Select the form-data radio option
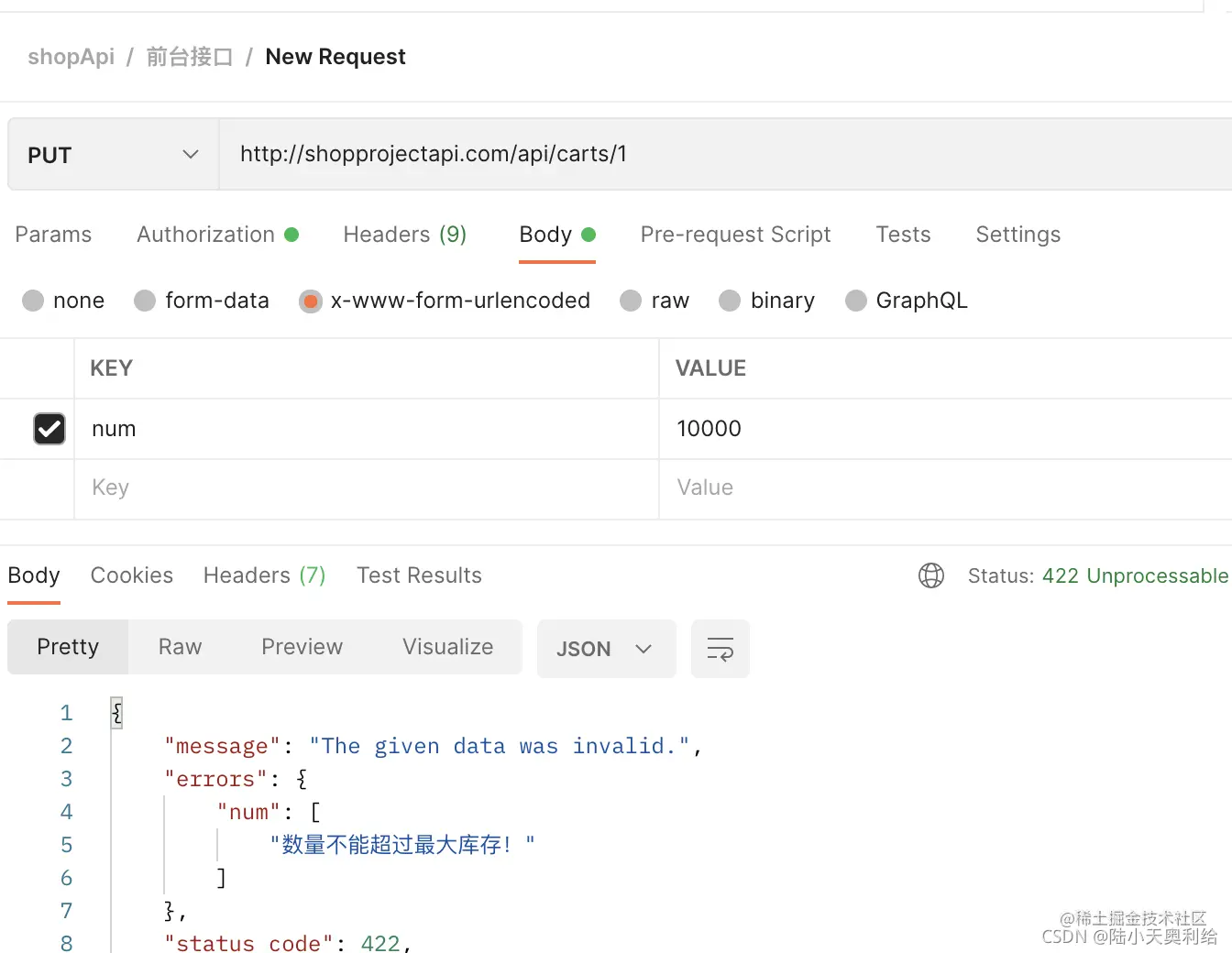Screen dimensions: 1232x953 (145, 301)
